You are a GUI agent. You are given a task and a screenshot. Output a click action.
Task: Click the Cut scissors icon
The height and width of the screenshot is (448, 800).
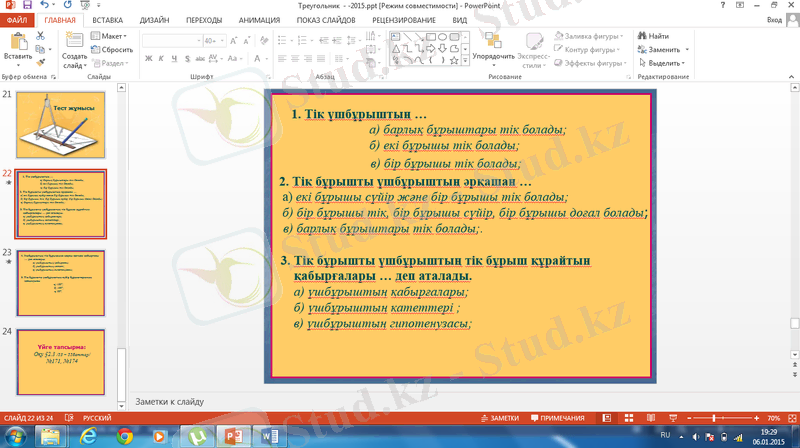pos(40,36)
